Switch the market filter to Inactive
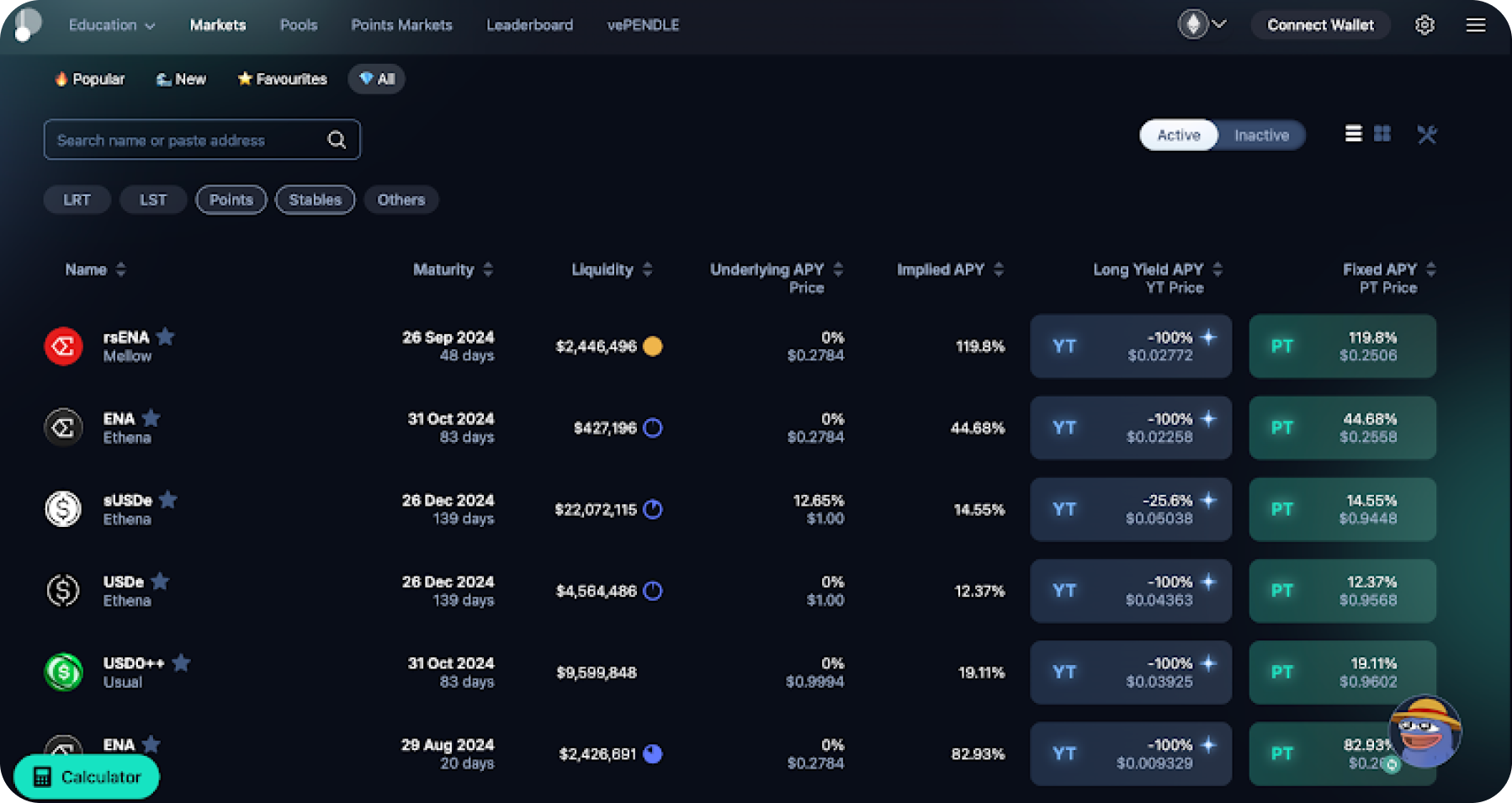1512x803 pixels. pyautogui.click(x=1260, y=135)
